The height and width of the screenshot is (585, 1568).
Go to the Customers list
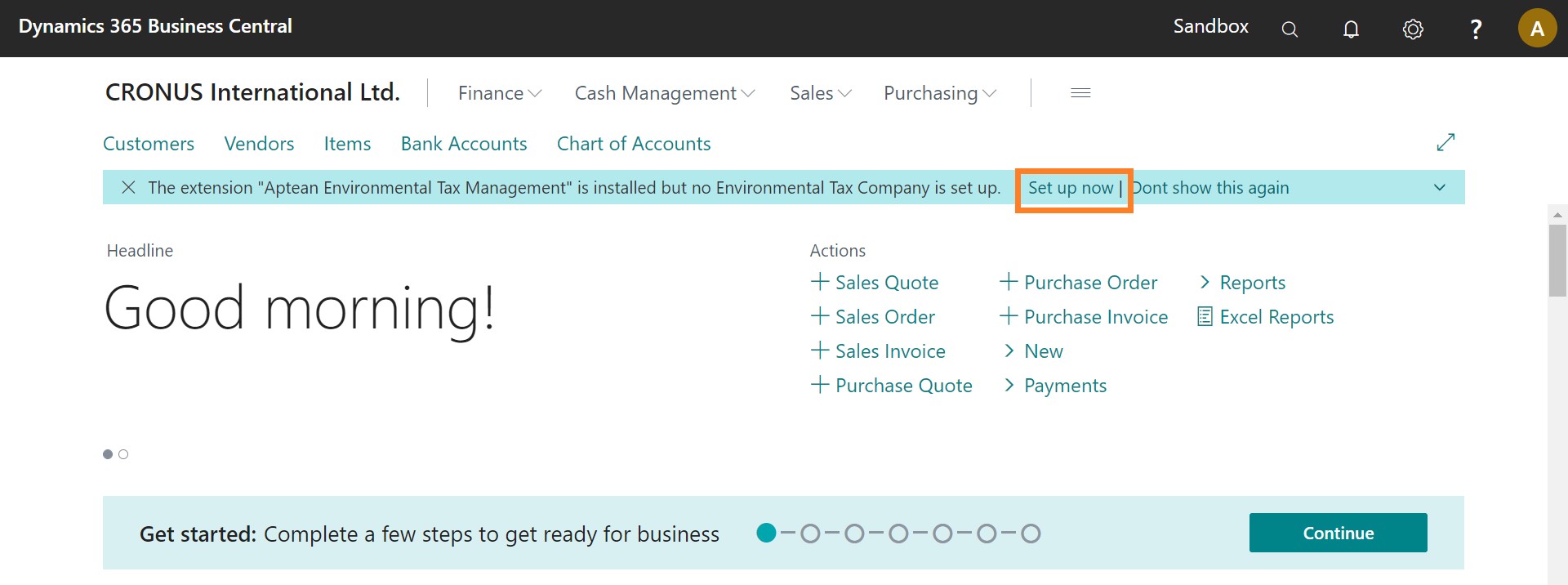(x=149, y=144)
